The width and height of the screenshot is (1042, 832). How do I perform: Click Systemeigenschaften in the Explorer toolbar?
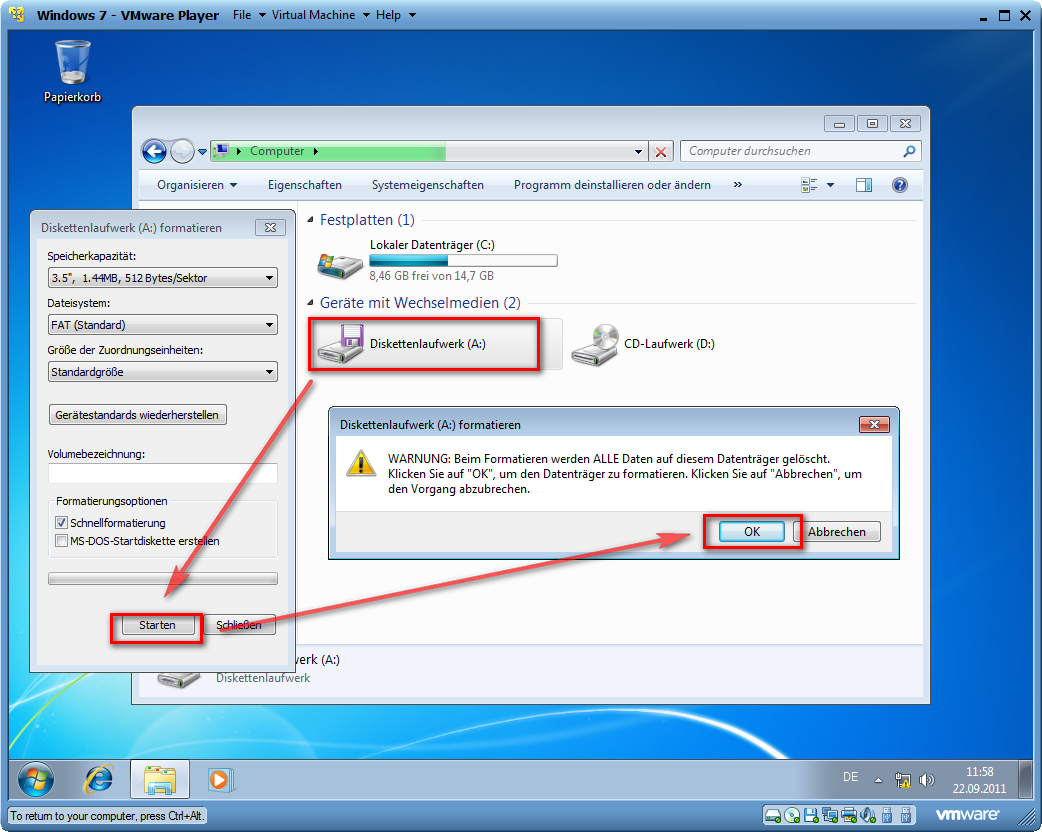[x=428, y=185]
